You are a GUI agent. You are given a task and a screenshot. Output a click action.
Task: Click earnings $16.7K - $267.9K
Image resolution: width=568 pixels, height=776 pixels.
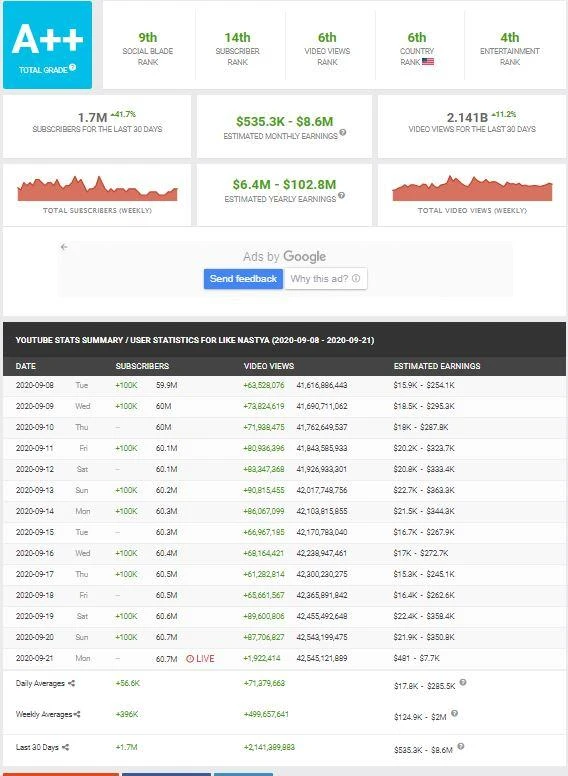[424, 533]
